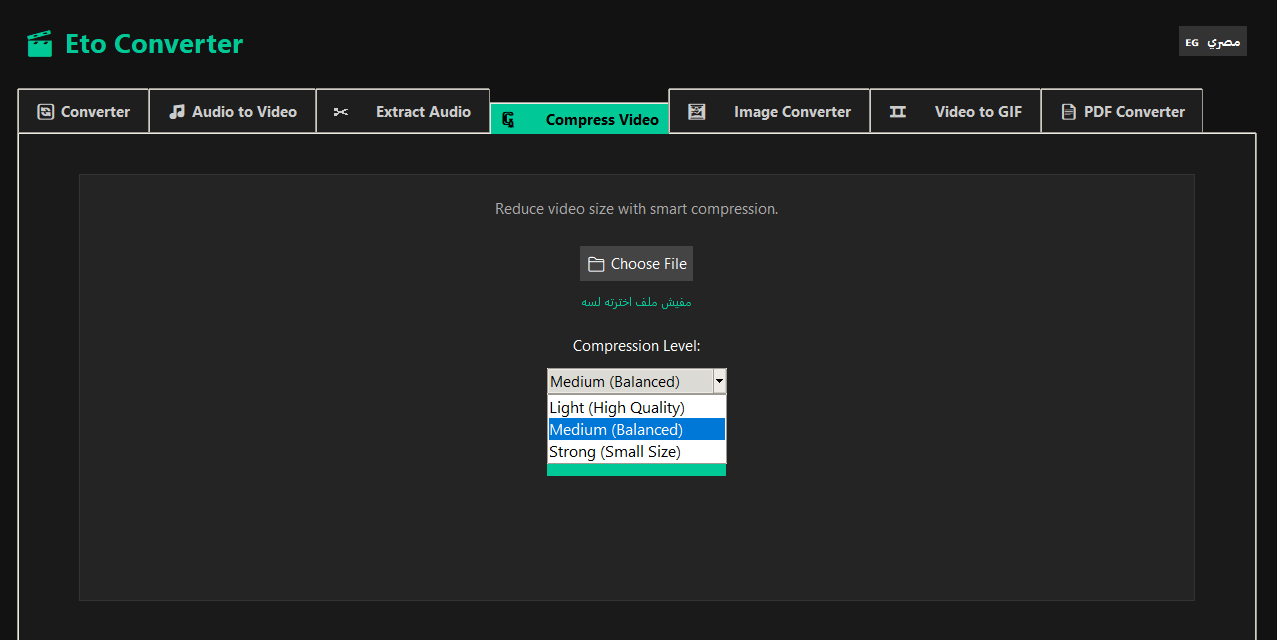
Task: Click the Arabic no-file-selected status text
Action: pos(636,302)
